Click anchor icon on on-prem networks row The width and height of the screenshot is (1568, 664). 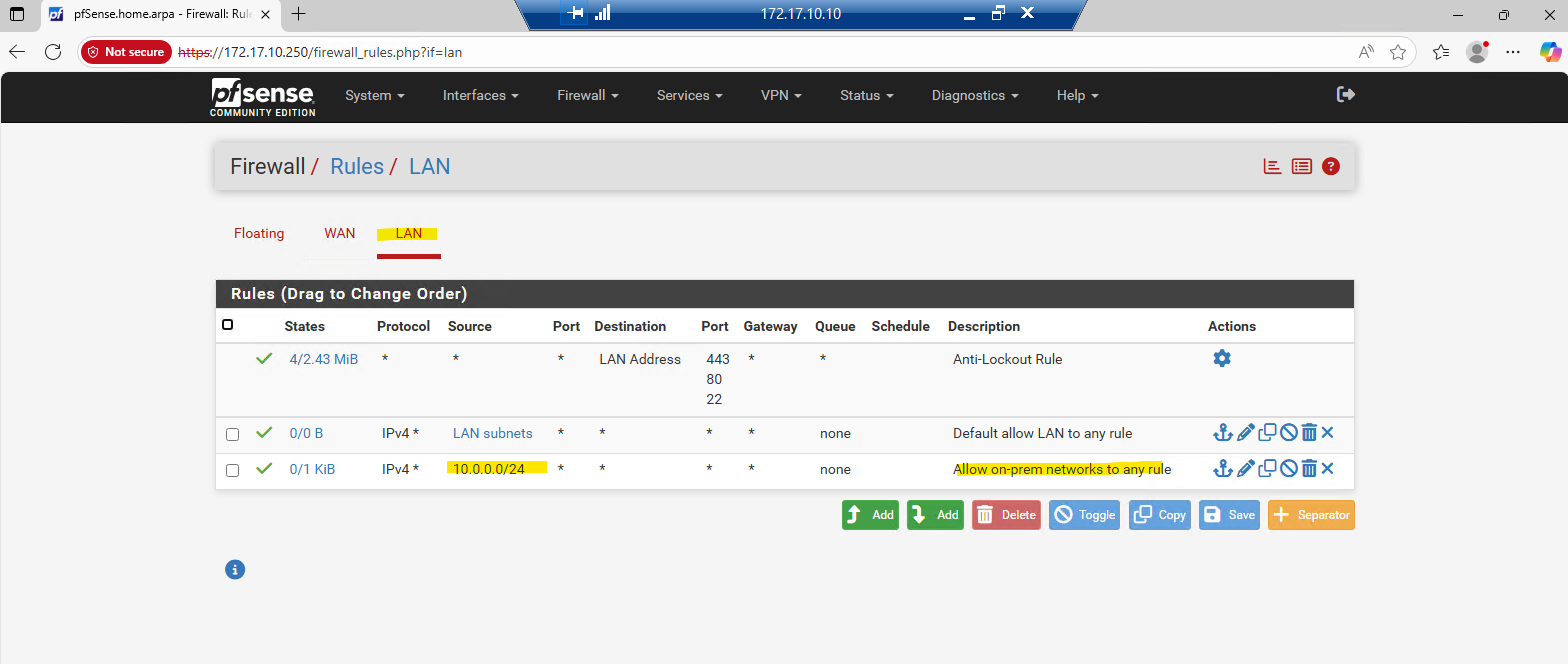1221,468
